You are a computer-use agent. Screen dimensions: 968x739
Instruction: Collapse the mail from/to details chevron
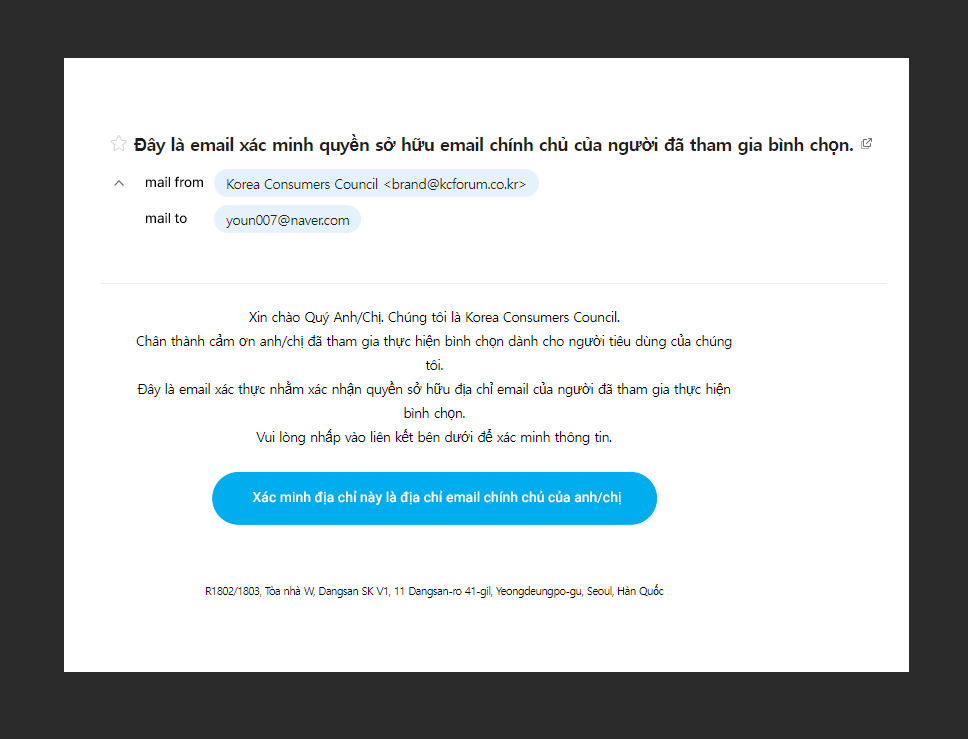point(119,183)
